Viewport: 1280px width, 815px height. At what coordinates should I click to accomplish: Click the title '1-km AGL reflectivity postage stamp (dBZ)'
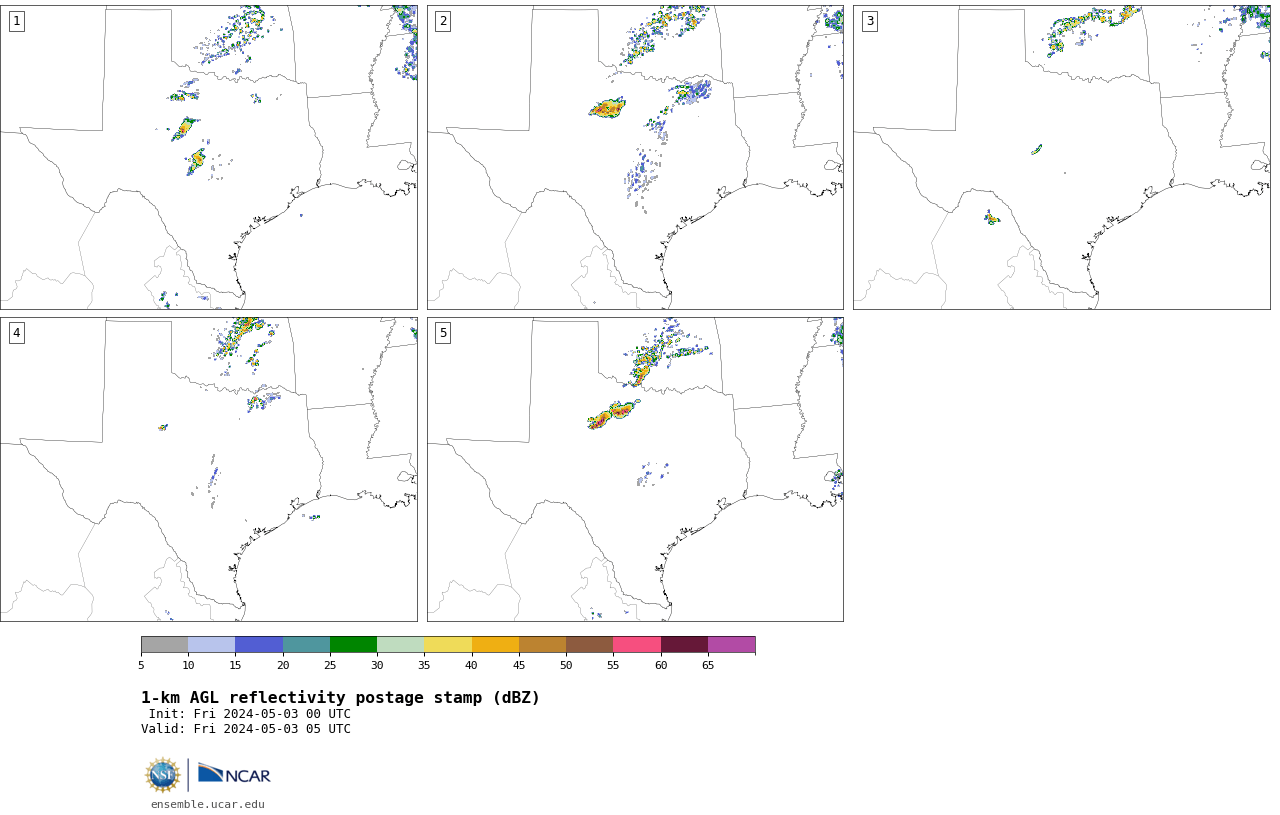click(340, 698)
